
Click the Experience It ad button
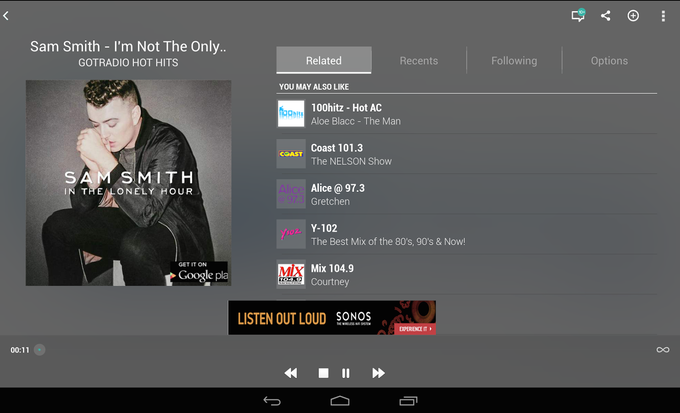[x=415, y=329]
